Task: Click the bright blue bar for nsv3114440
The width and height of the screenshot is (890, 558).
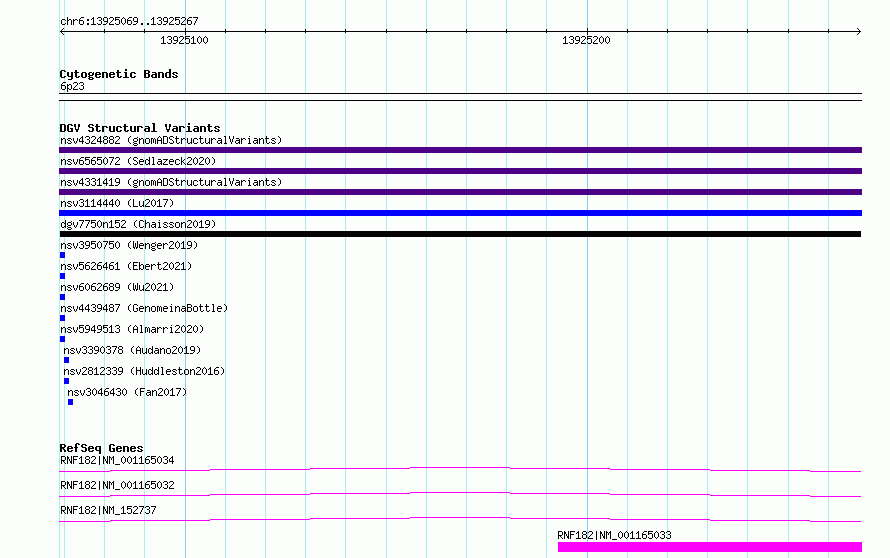Action: click(x=460, y=213)
